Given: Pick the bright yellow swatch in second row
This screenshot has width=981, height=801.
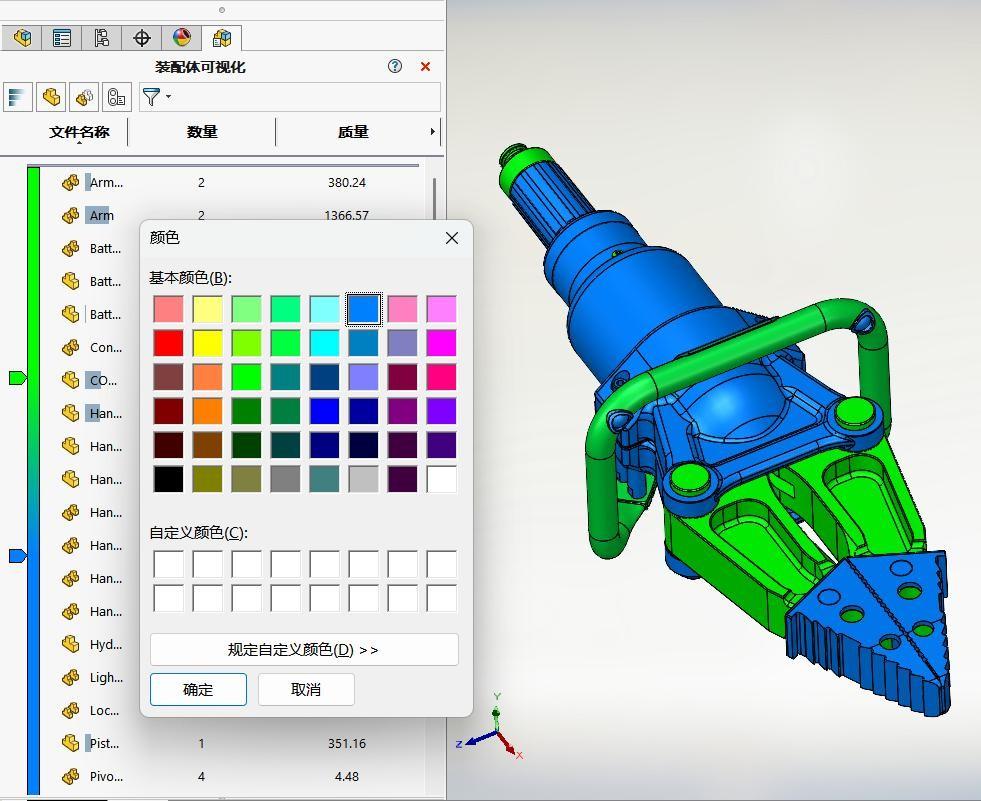Looking at the screenshot, I should [x=207, y=343].
